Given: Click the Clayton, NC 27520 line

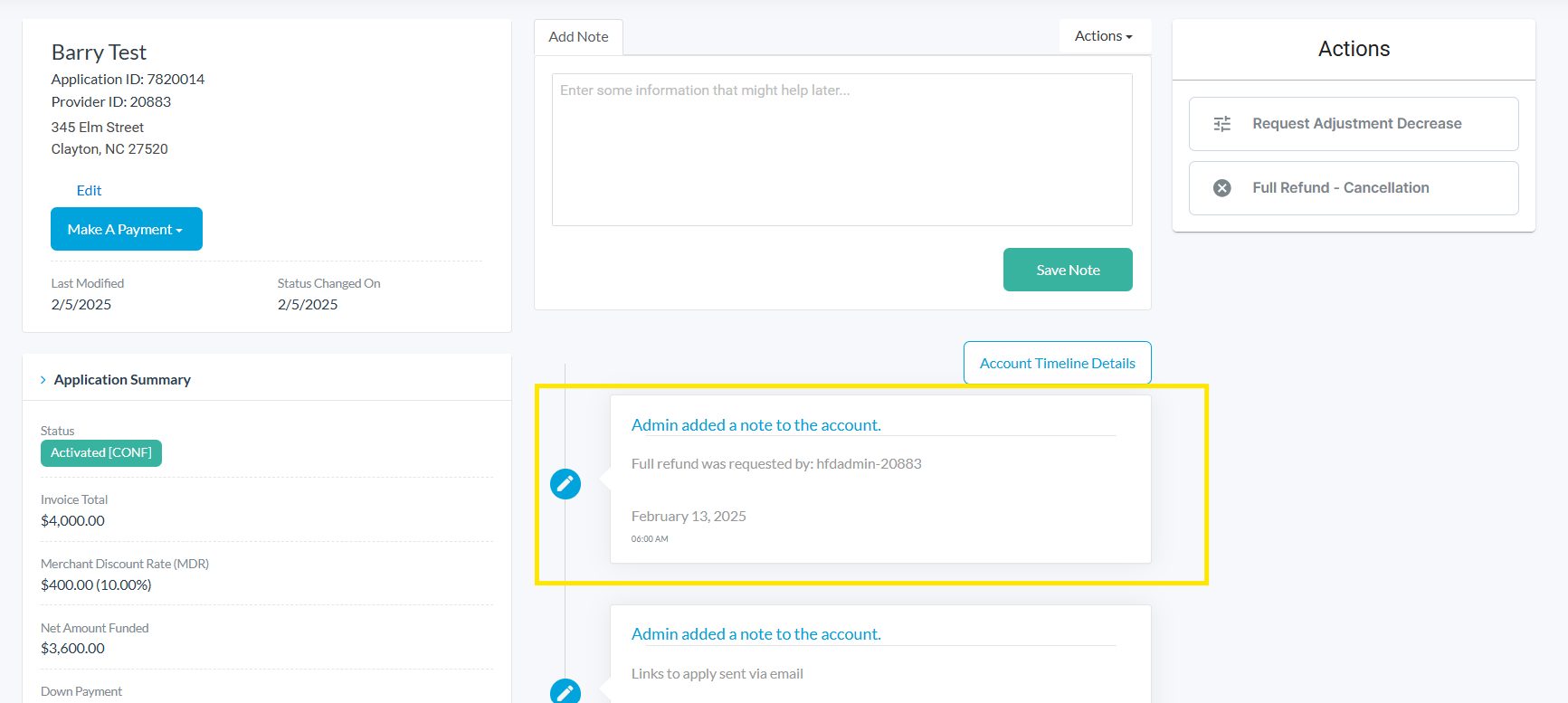Looking at the screenshot, I should [x=109, y=149].
